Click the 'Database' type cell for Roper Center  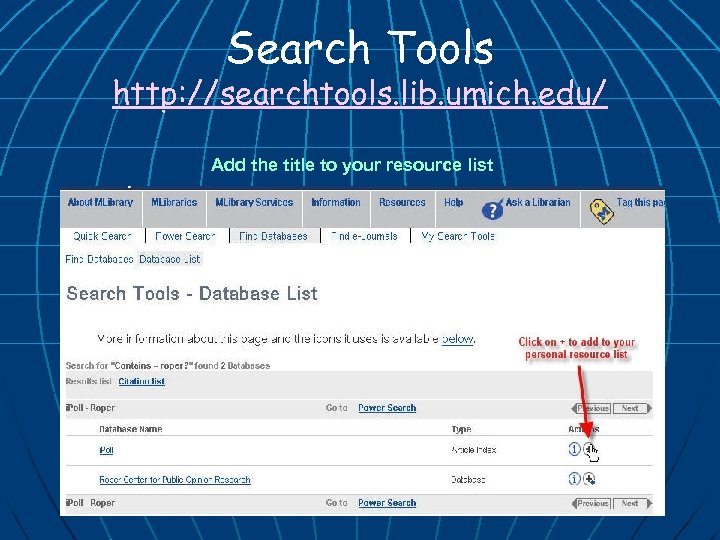tap(468, 480)
